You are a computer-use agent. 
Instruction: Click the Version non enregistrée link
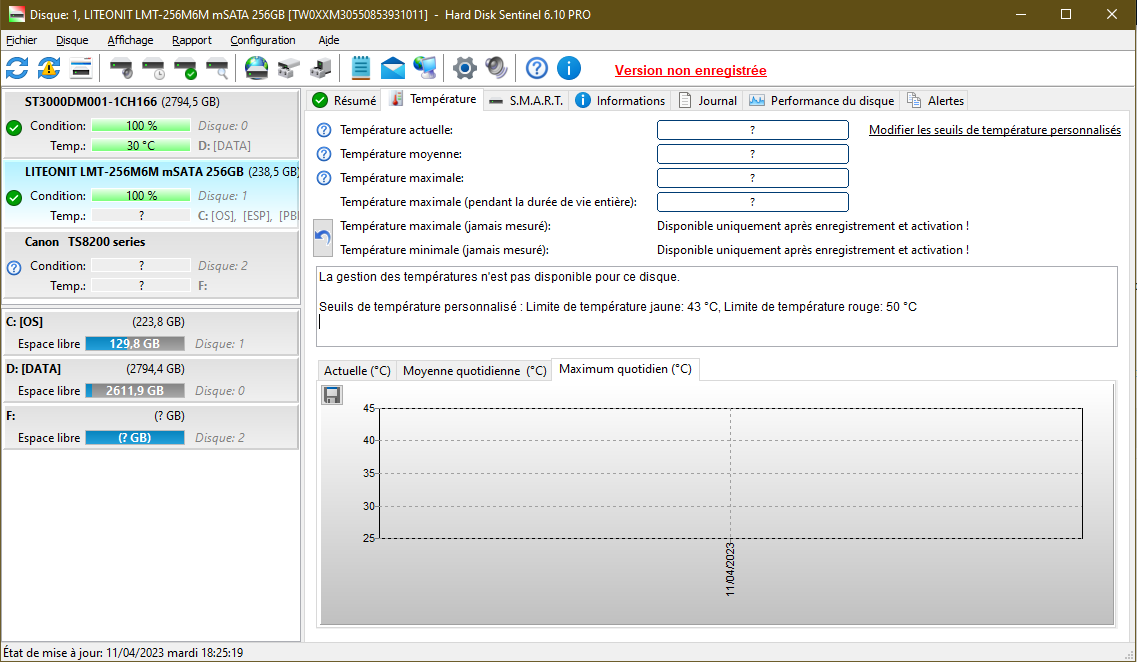pos(690,71)
